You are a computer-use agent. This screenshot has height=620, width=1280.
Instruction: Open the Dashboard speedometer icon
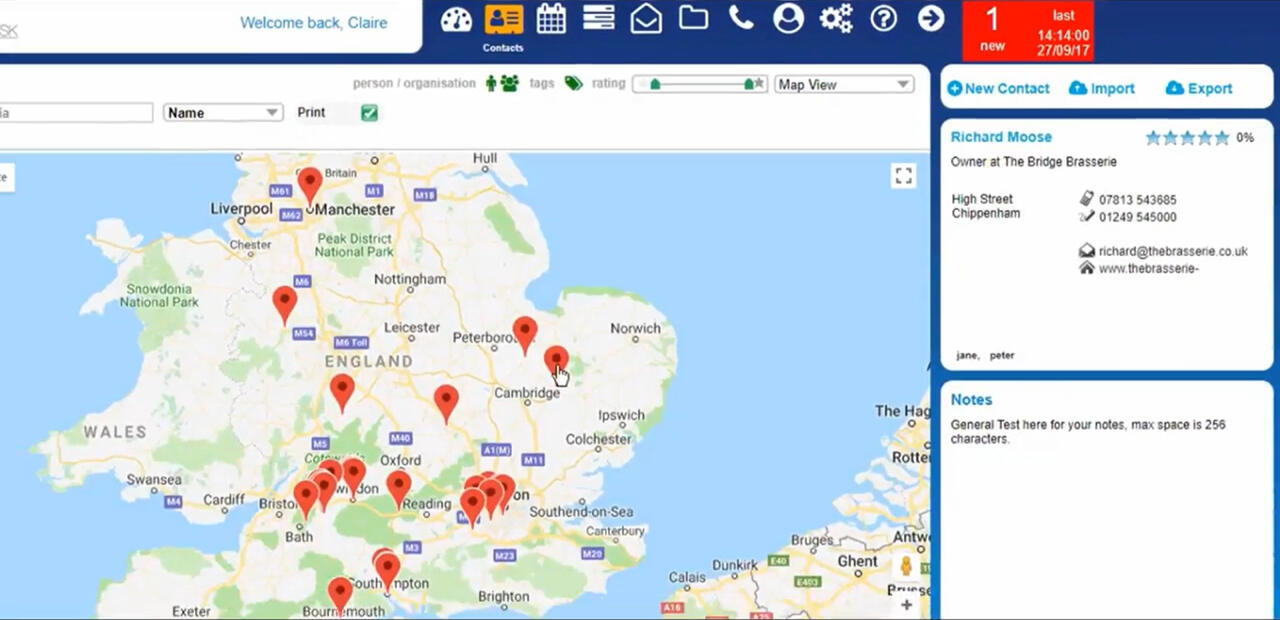click(455, 18)
